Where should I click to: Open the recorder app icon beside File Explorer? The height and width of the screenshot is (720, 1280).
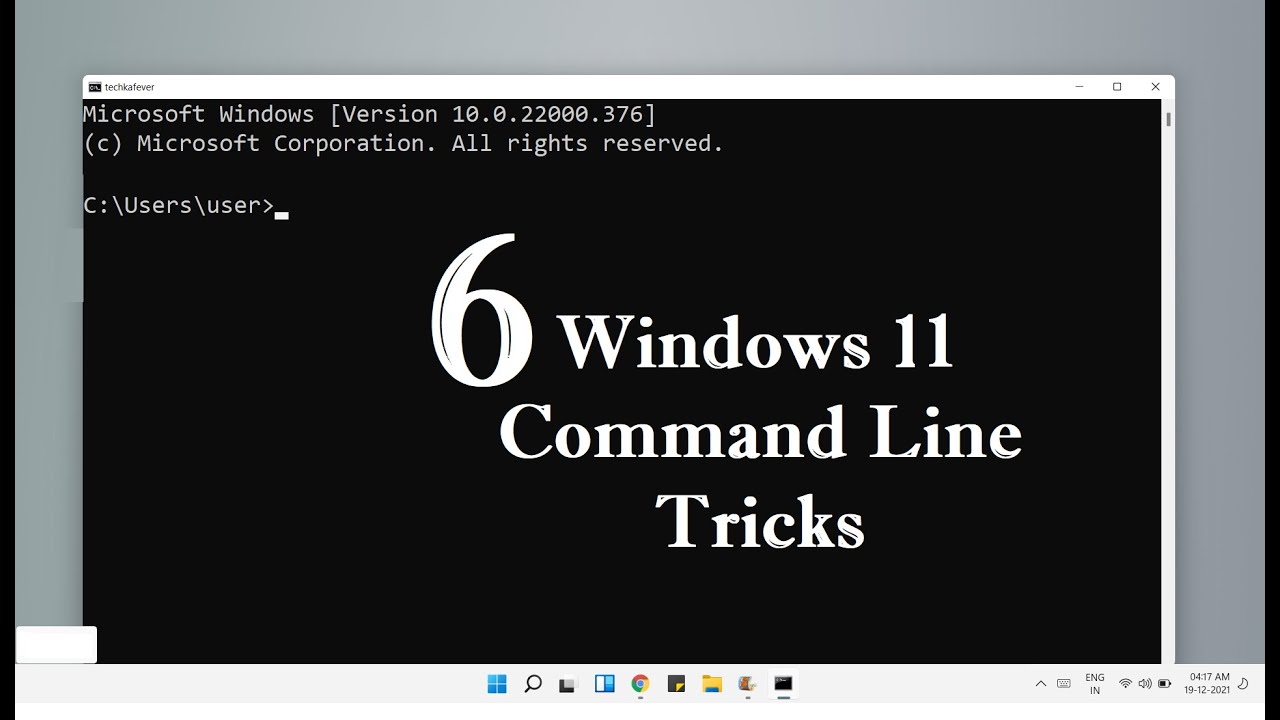tap(747, 684)
